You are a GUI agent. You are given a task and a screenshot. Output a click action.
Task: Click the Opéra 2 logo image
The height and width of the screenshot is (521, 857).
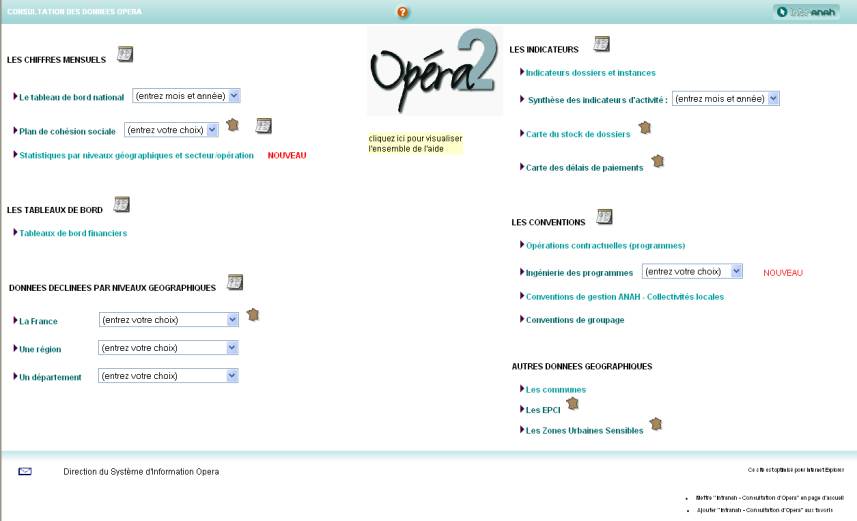[435, 71]
